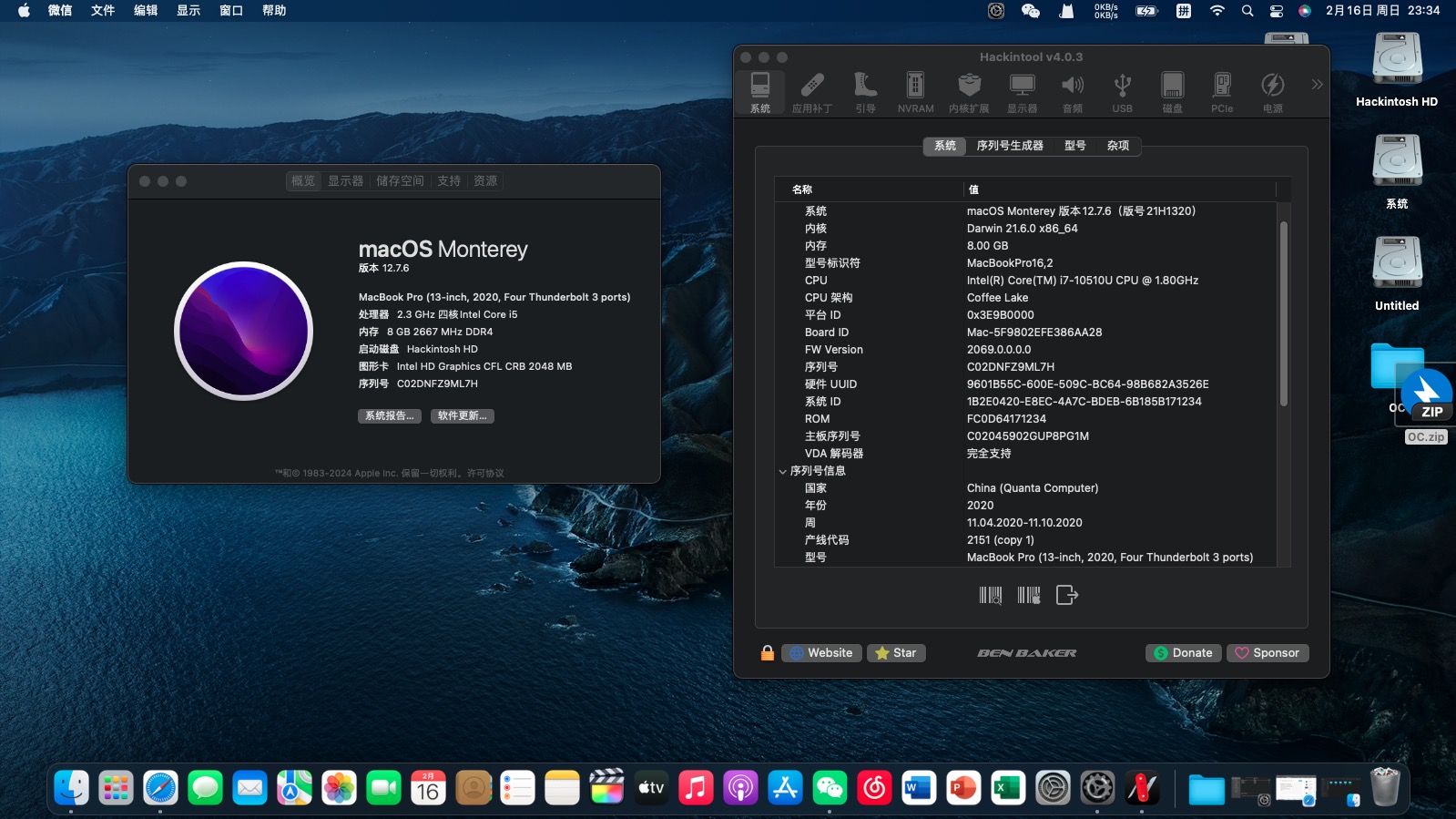This screenshot has width=1456, height=819.
Task: Click the Siri icon in the menu bar
Action: point(1305,11)
